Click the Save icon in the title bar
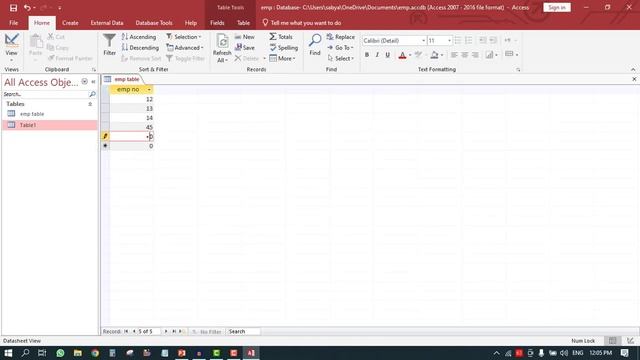This screenshot has height=360, width=640. point(13,8)
